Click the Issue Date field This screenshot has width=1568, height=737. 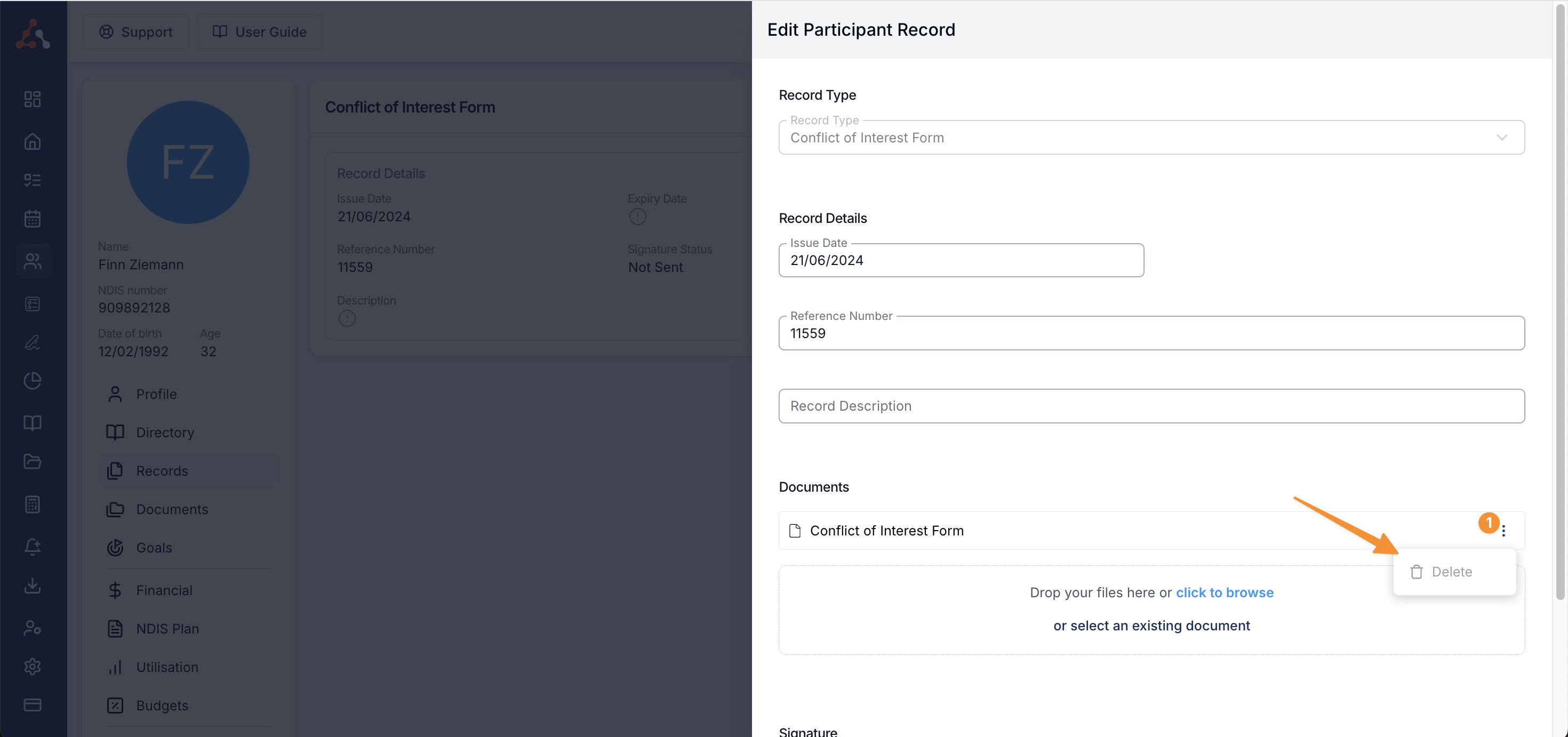tap(961, 260)
